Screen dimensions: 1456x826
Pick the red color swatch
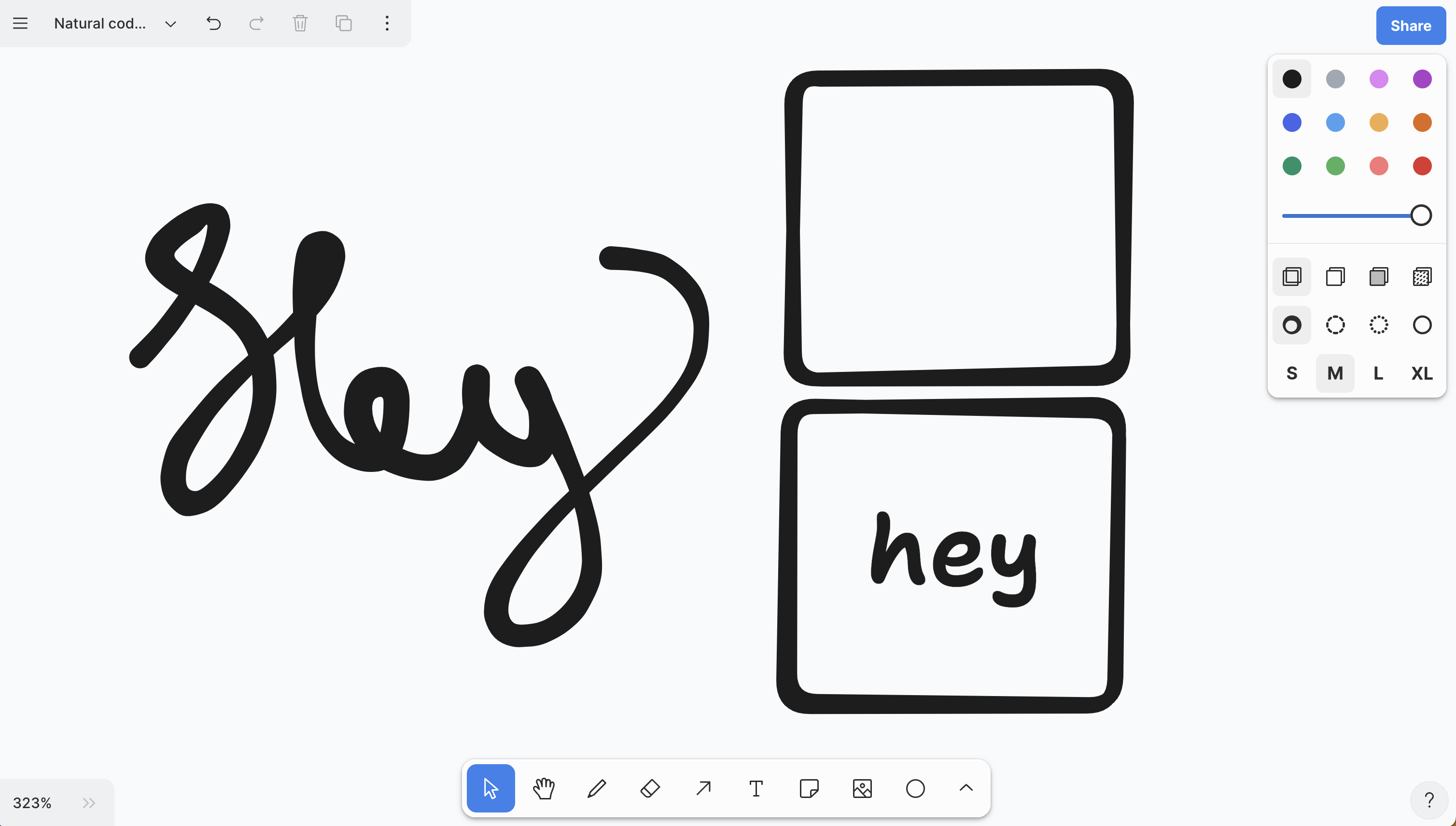click(x=1421, y=166)
